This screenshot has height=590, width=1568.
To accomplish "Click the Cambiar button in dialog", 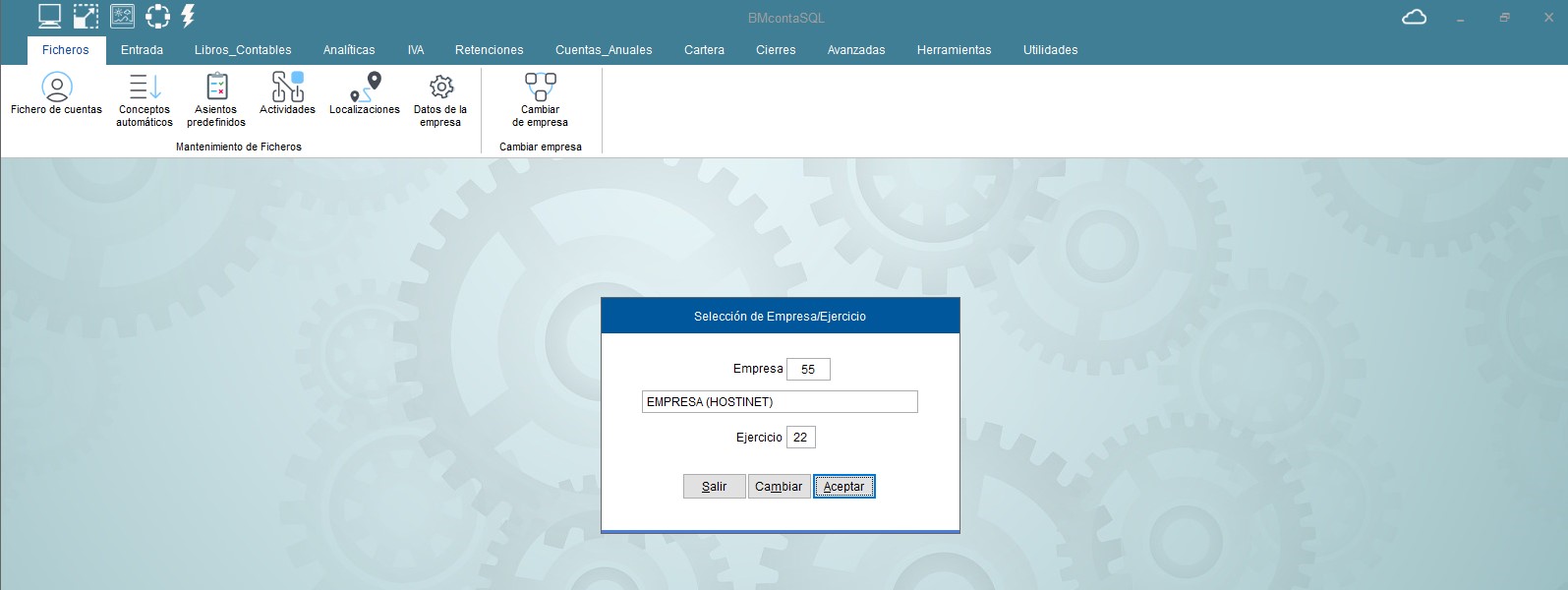I will [x=779, y=487].
